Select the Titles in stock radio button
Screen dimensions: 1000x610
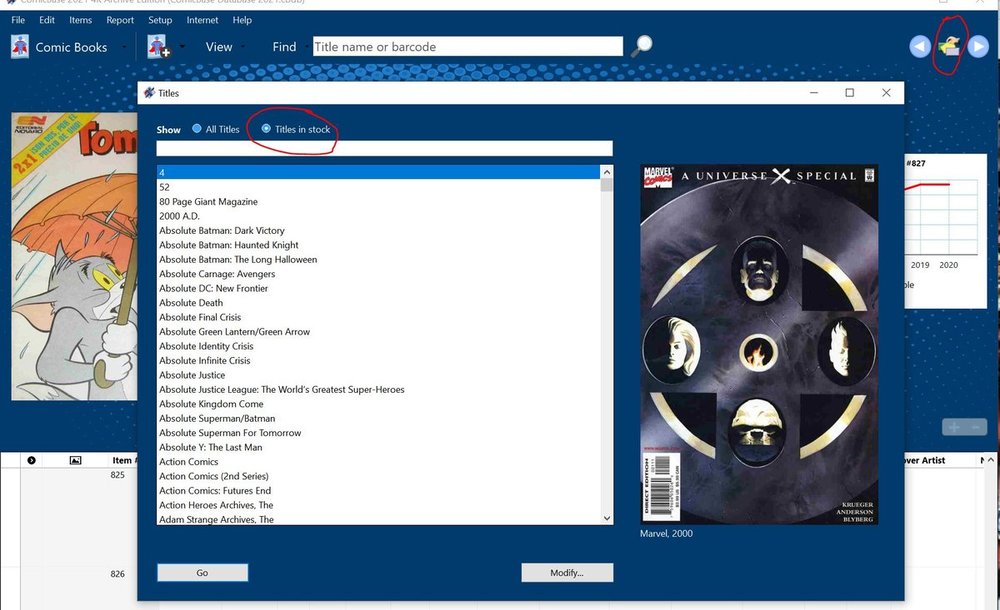[266, 129]
